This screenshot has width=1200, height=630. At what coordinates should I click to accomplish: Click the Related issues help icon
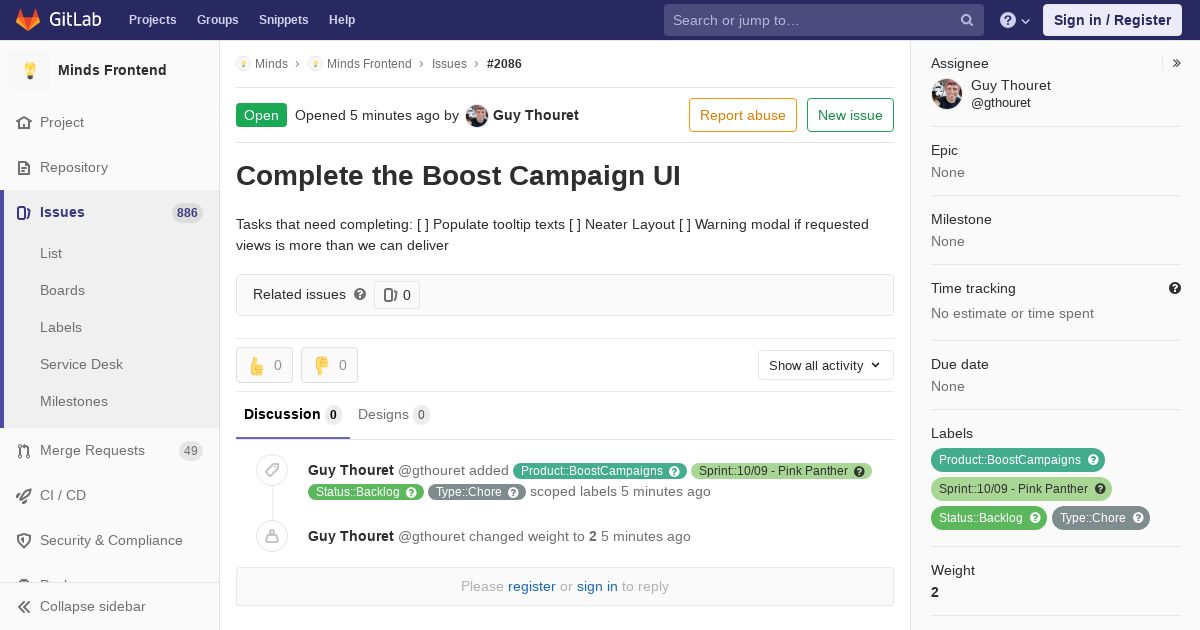[360, 294]
